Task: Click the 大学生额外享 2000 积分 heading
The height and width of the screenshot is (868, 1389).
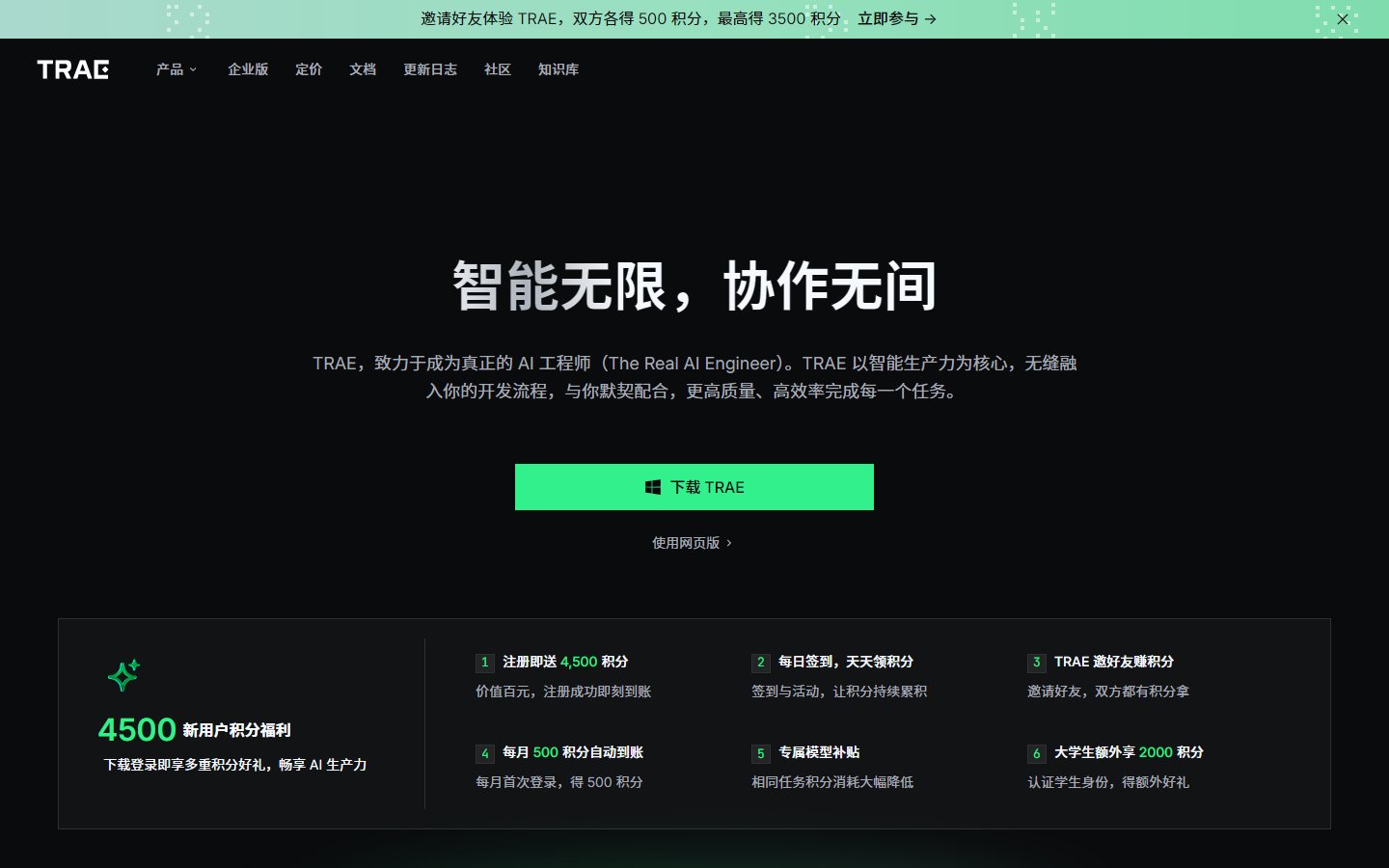Action: (x=1129, y=752)
